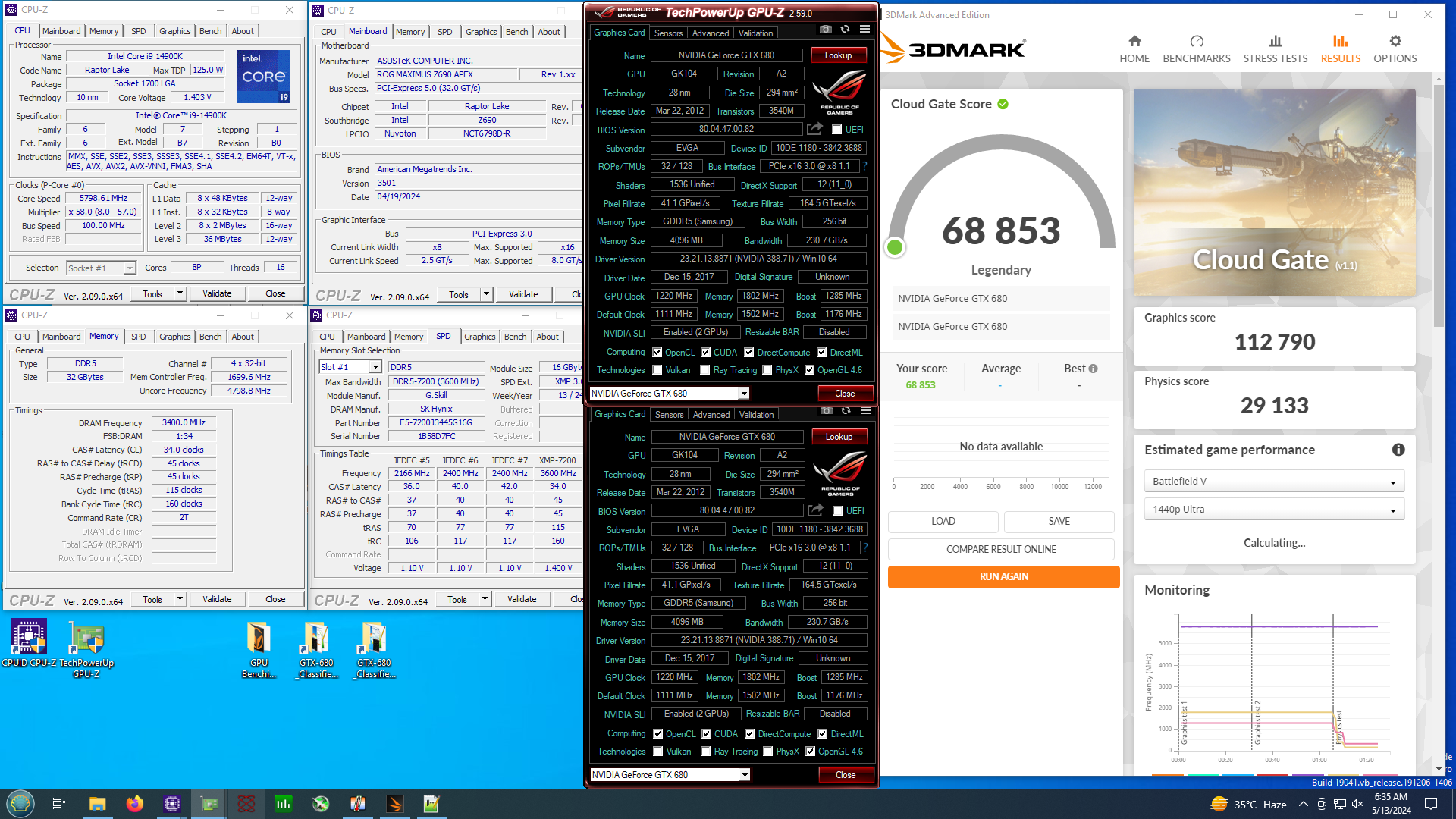Click COMPARE RESULT ONLINE button
The image size is (1456, 819).
point(1001,549)
